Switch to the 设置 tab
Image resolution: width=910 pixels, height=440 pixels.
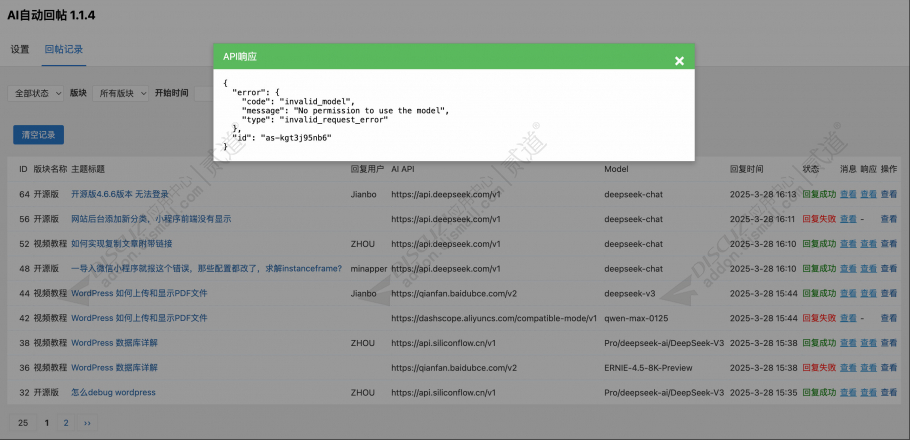click(x=20, y=49)
